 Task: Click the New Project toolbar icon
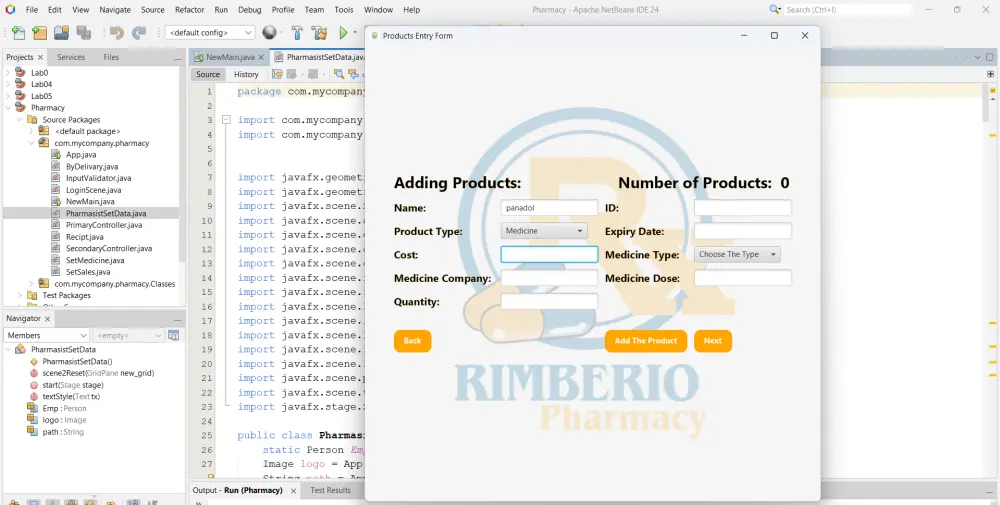pos(40,33)
